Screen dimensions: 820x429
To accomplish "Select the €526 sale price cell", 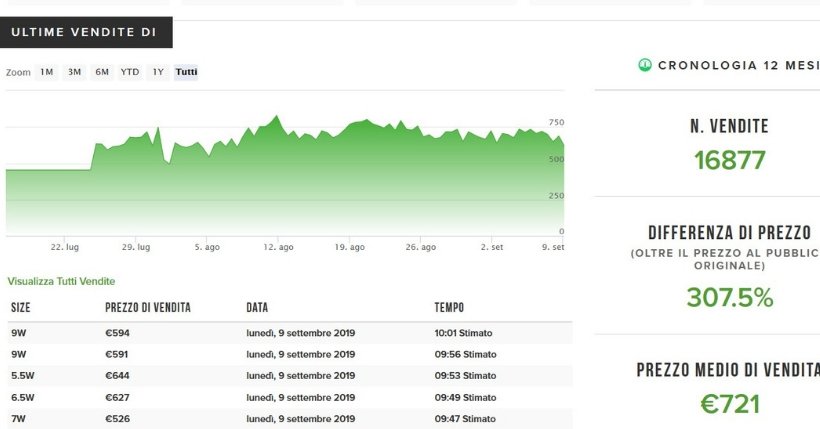I will click(x=117, y=419).
